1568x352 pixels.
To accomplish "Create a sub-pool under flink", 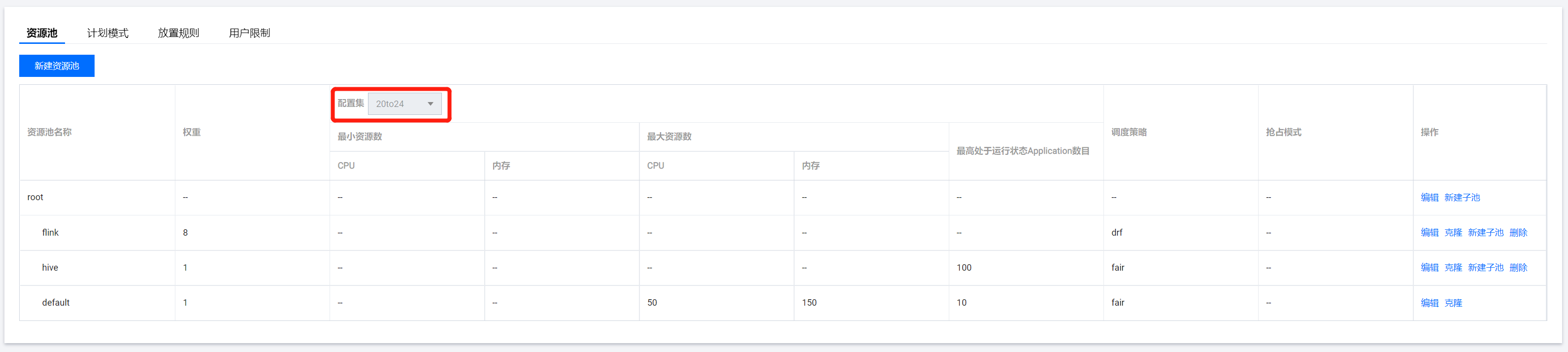I will pyautogui.click(x=1485, y=233).
